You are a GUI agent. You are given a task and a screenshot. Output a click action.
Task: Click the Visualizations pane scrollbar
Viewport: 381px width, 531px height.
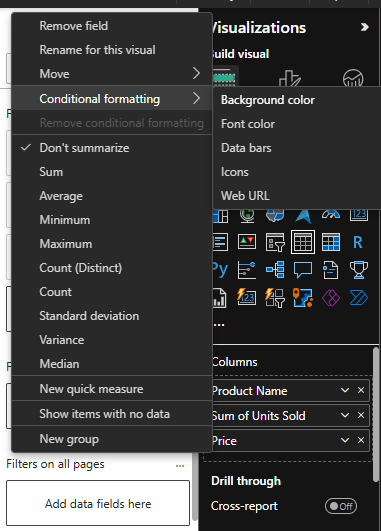(x=376, y=414)
